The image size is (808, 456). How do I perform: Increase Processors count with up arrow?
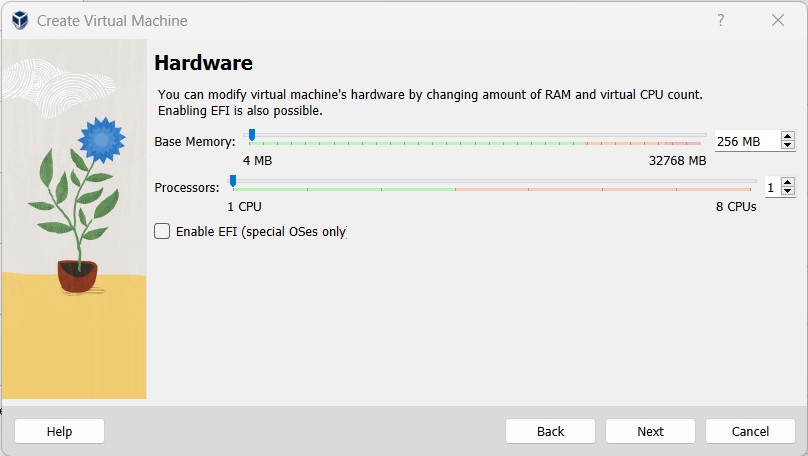coord(787,182)
